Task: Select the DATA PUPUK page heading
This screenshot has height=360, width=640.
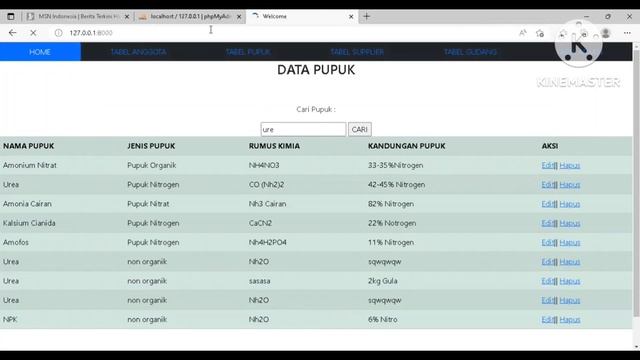Action: (316, 70)
